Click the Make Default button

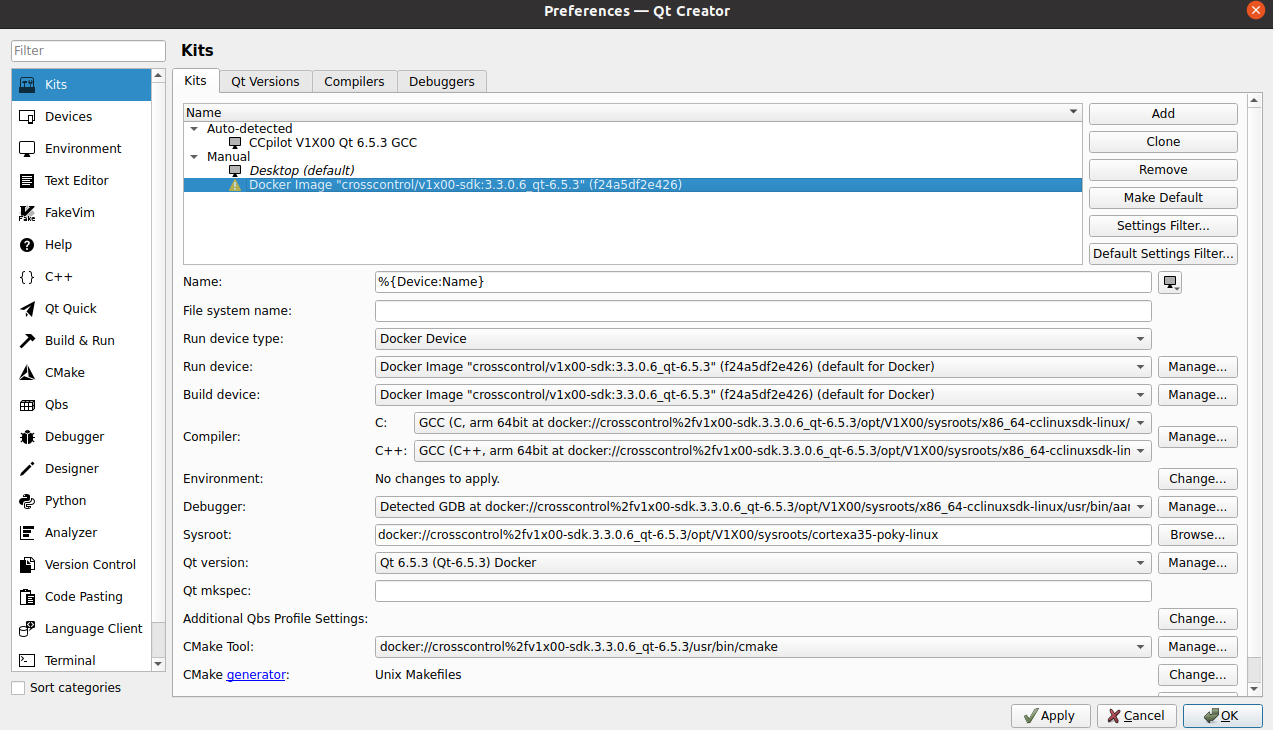coord(1162,198)
